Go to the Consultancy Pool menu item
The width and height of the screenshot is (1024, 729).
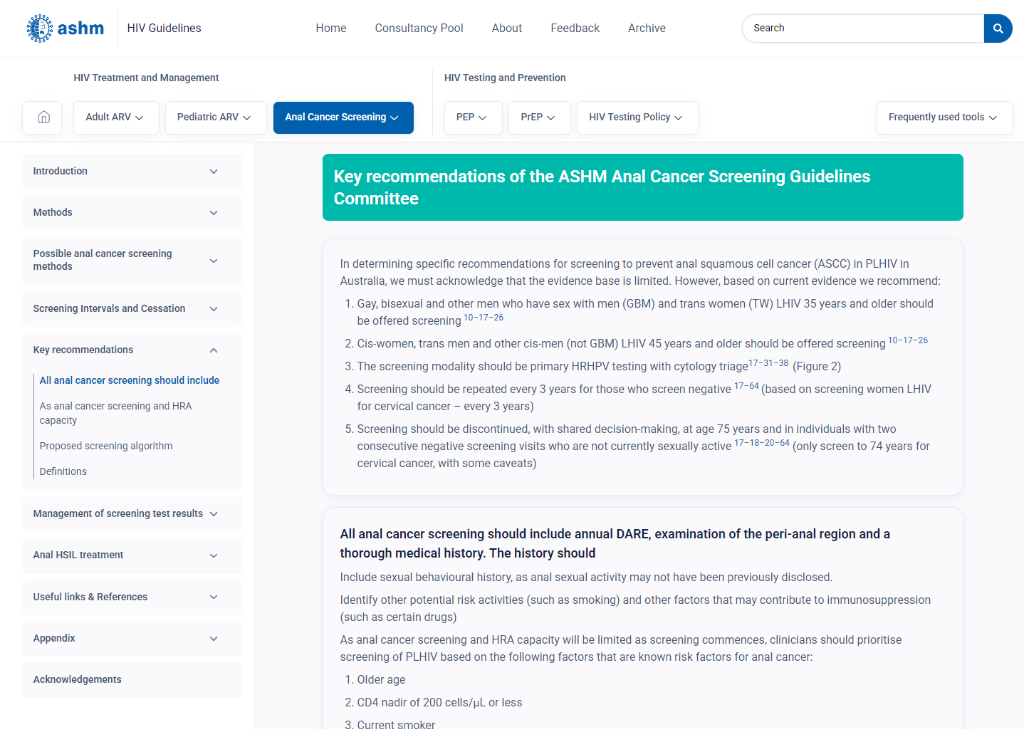[x=419, y=28]
